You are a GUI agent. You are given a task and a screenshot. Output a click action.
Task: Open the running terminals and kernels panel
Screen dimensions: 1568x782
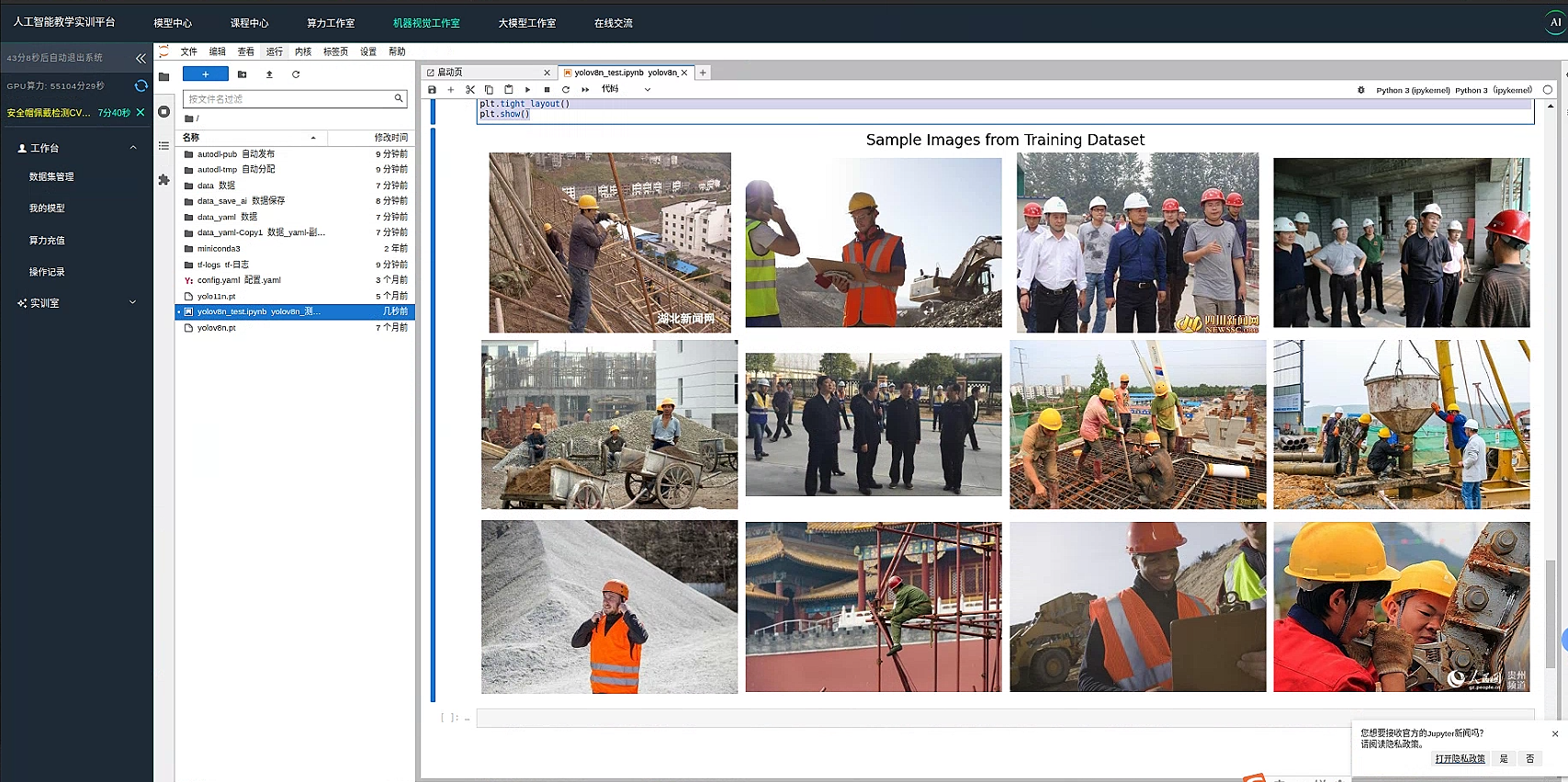coord(164,111)
